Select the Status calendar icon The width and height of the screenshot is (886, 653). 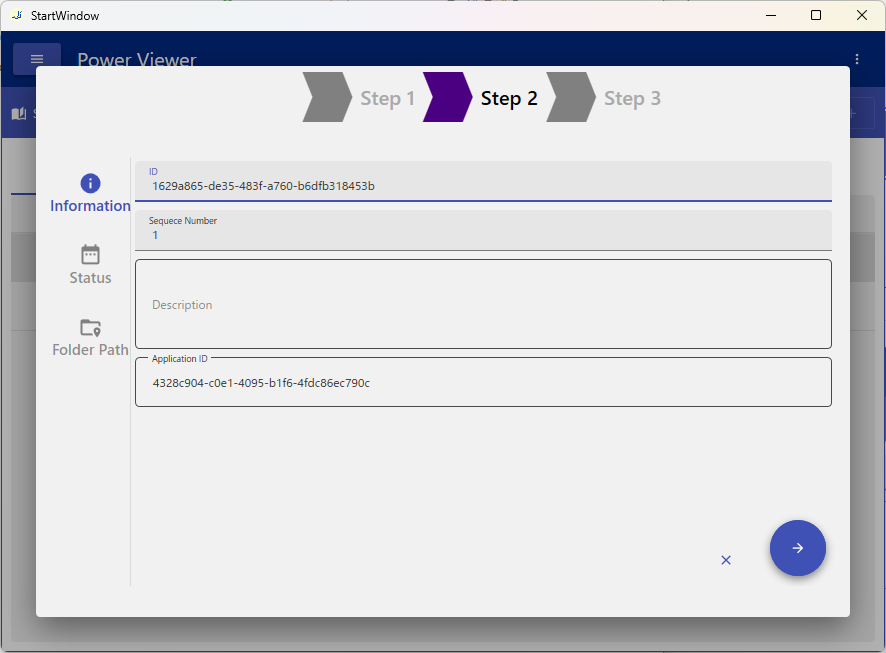click(x=90, y=255)
